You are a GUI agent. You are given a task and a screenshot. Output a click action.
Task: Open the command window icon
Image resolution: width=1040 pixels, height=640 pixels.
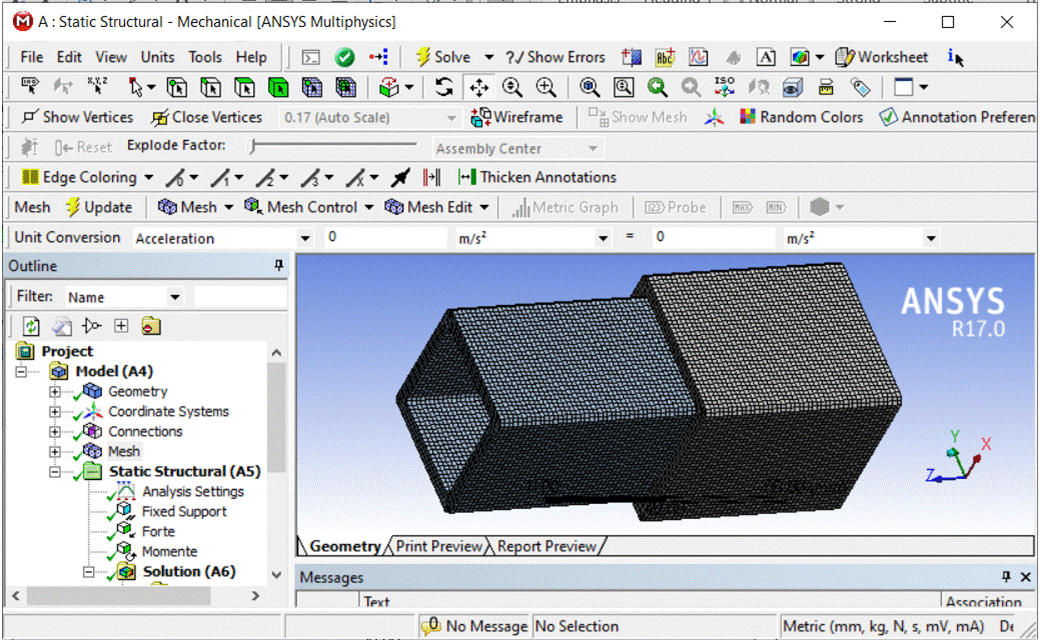click(310, 58)
